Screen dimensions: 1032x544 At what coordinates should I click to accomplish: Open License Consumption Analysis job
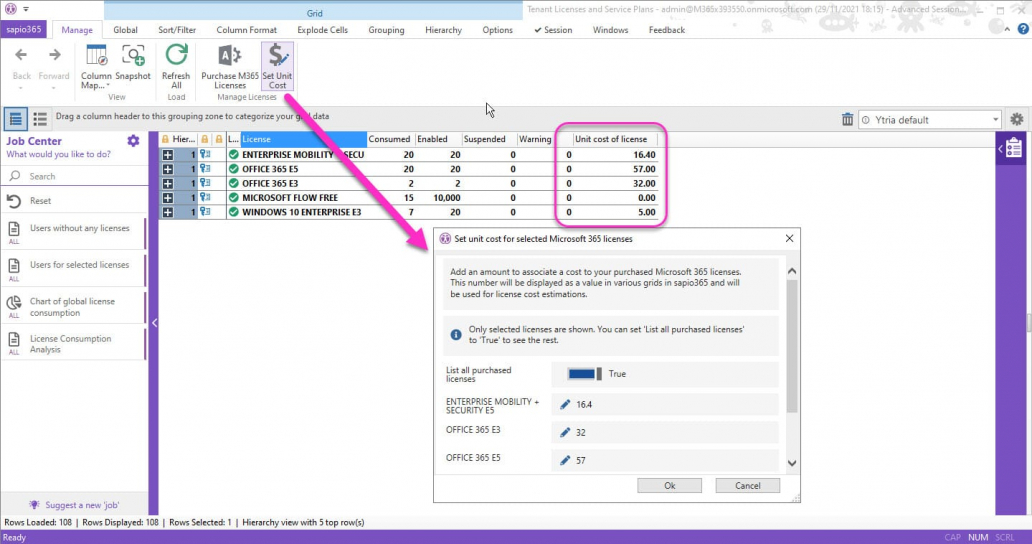[73, 343]
